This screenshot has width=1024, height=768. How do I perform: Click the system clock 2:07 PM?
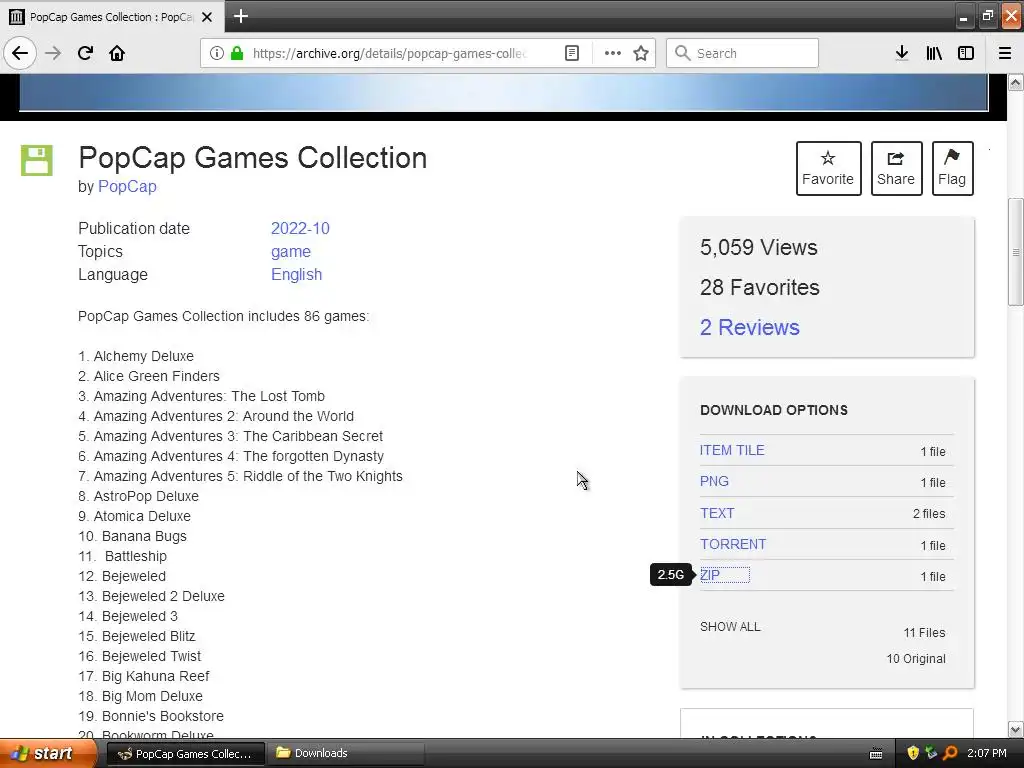pyautogui.click(x=987, y=753)
